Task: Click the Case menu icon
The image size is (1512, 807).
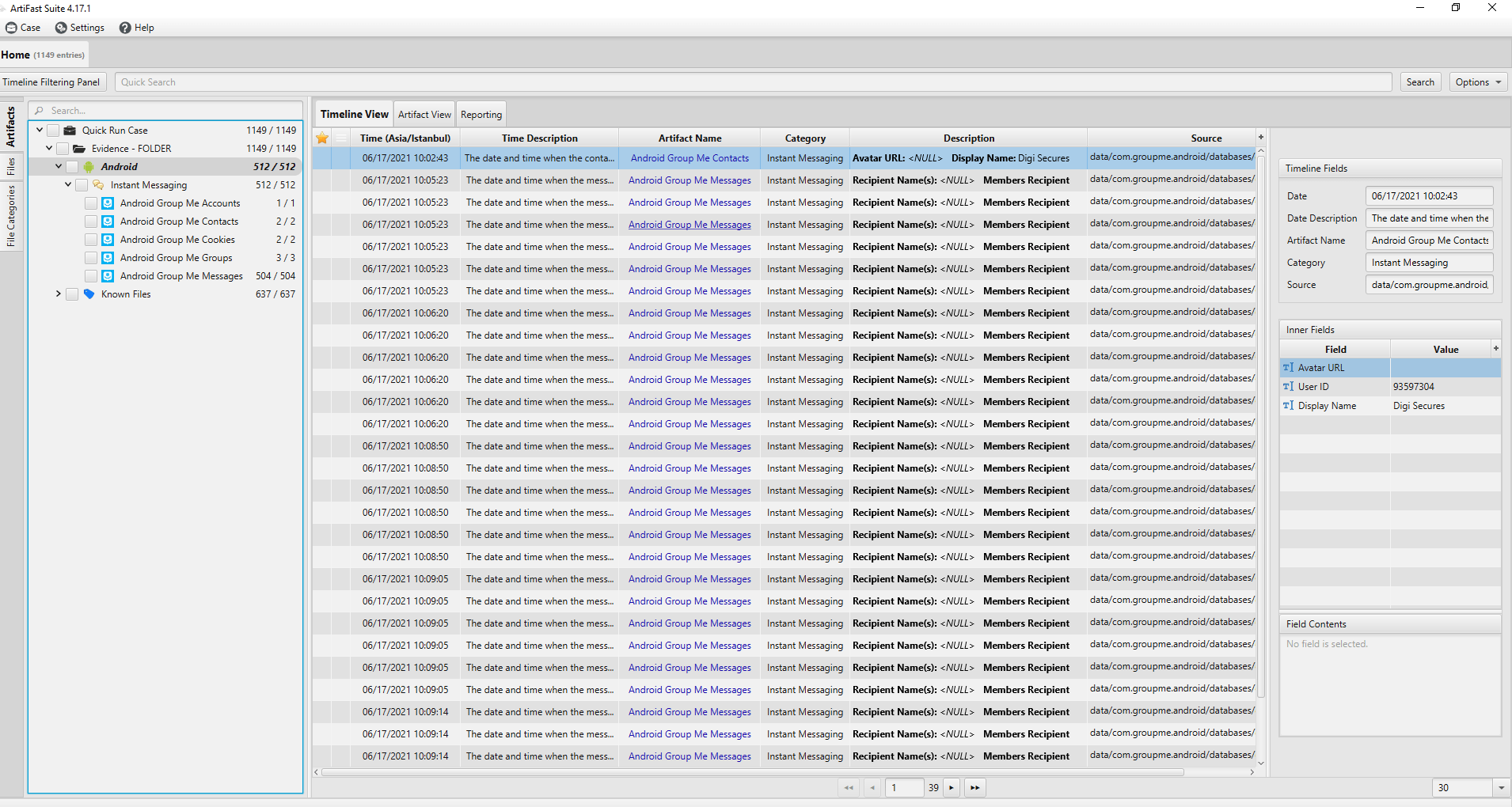Action: click(x=11, y=28)
